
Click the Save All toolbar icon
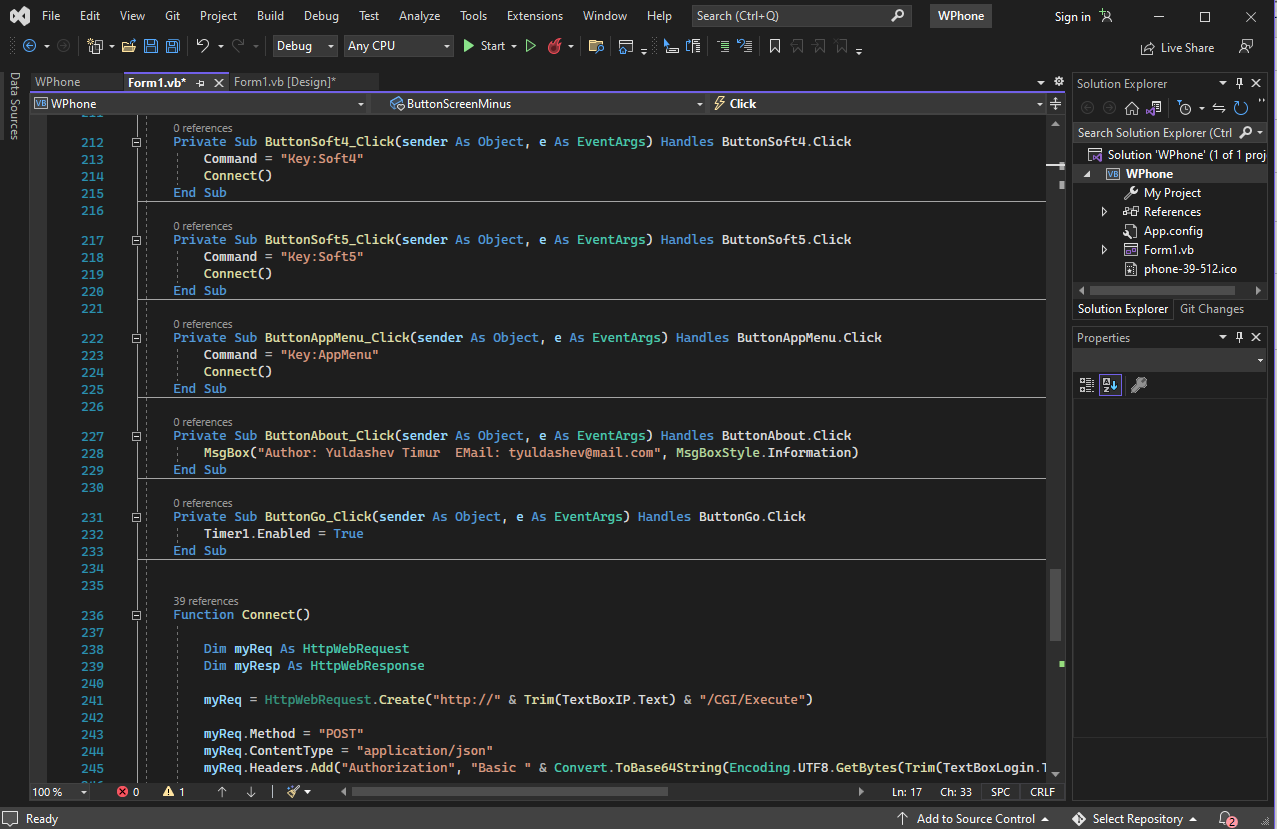click(x=172, y=46)
